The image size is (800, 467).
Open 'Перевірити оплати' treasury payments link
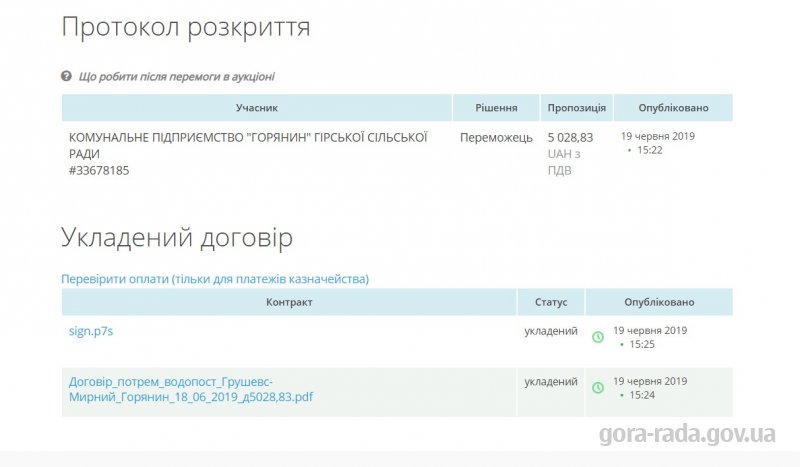click(x=215, y=279)
